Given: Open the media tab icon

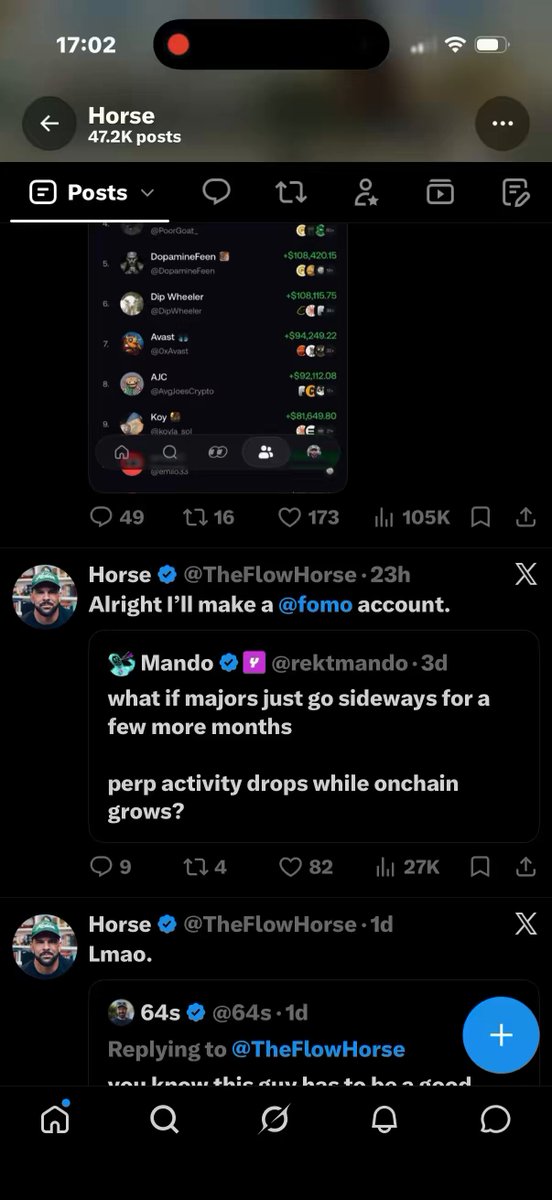Looking at the screenshot, I should coord(440,192).
